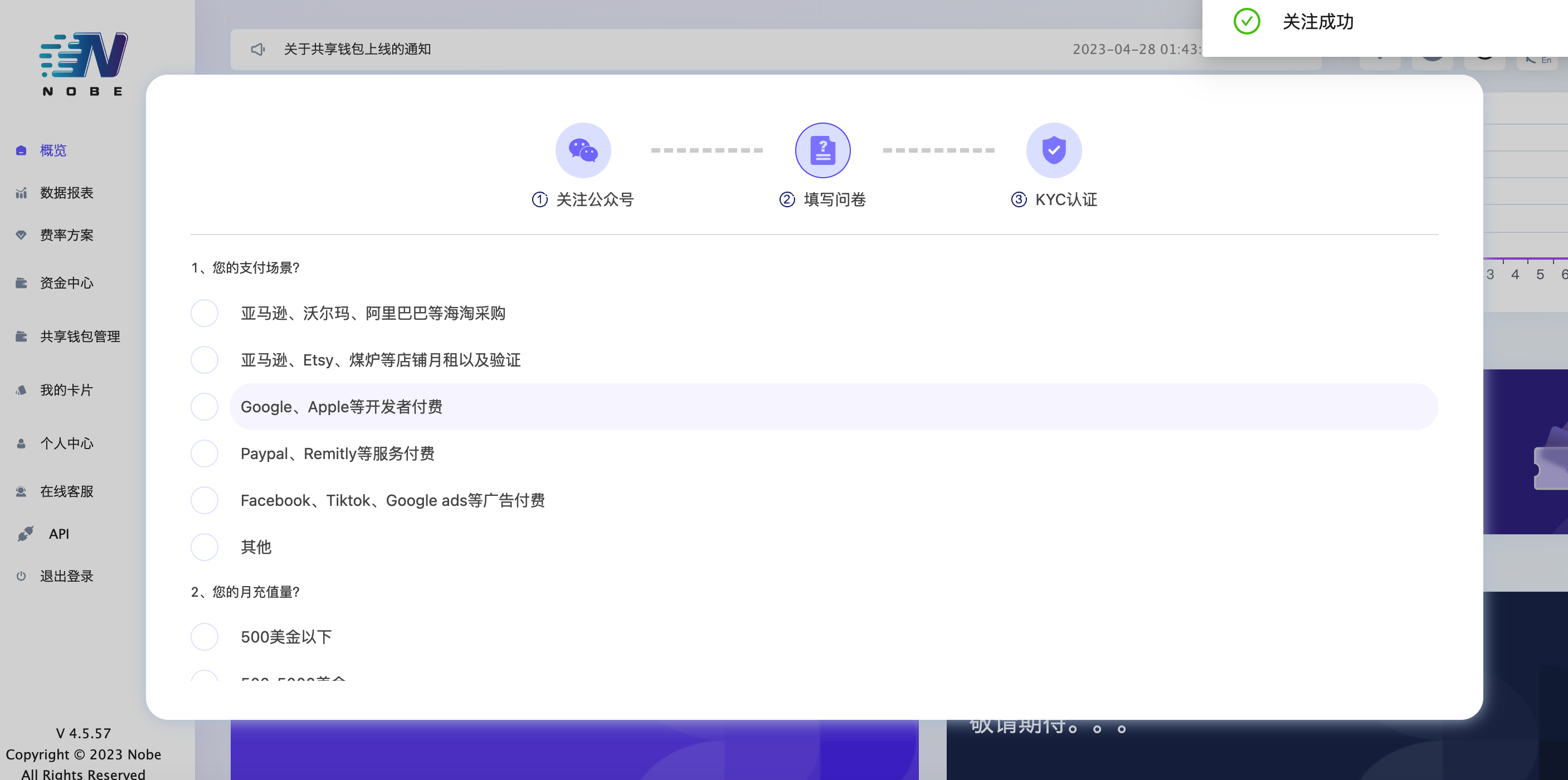1568x780 pixels.
Task: Click the announcement speaker icon
Action: [258, 49]
